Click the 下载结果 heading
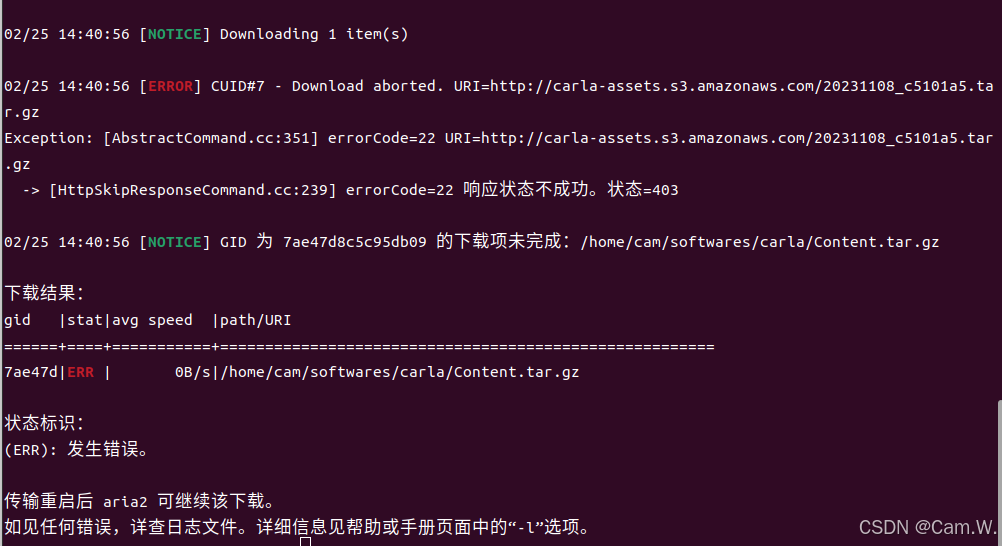 coord(44,293)
